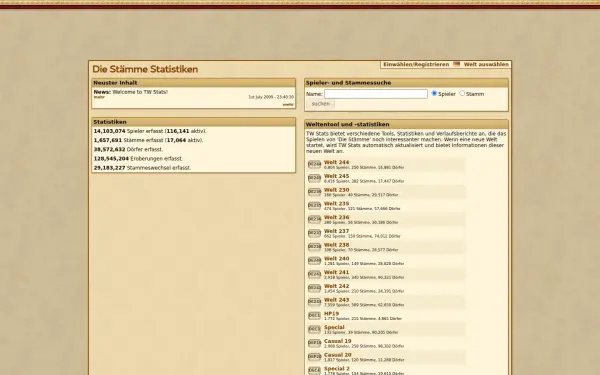Click the DE237 badge icon beside Welt 237
Viewport: 600px width, 375px height.
[x=315, y=233]
